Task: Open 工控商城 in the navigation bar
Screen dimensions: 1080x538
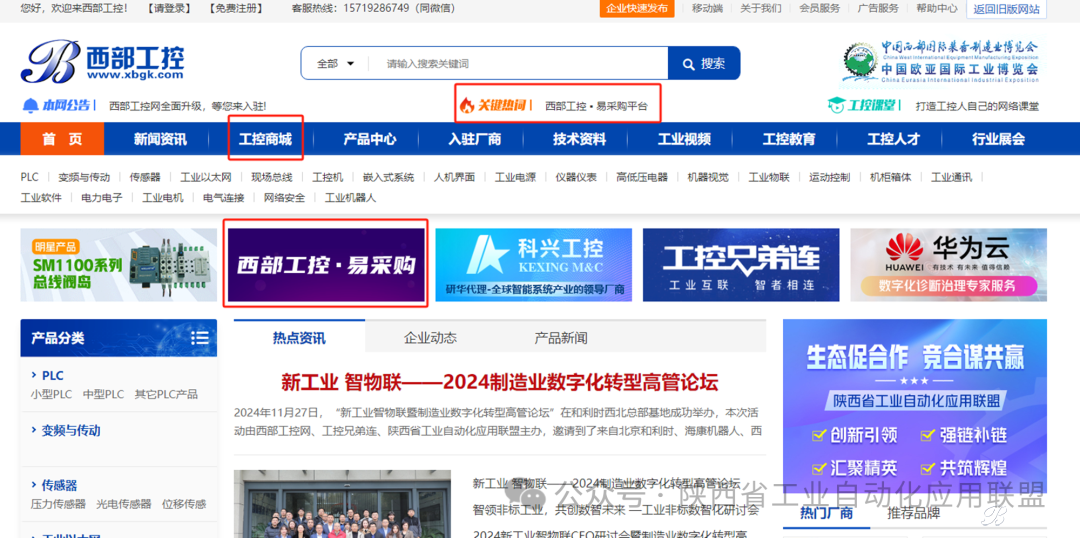Action: pos(265,139)
